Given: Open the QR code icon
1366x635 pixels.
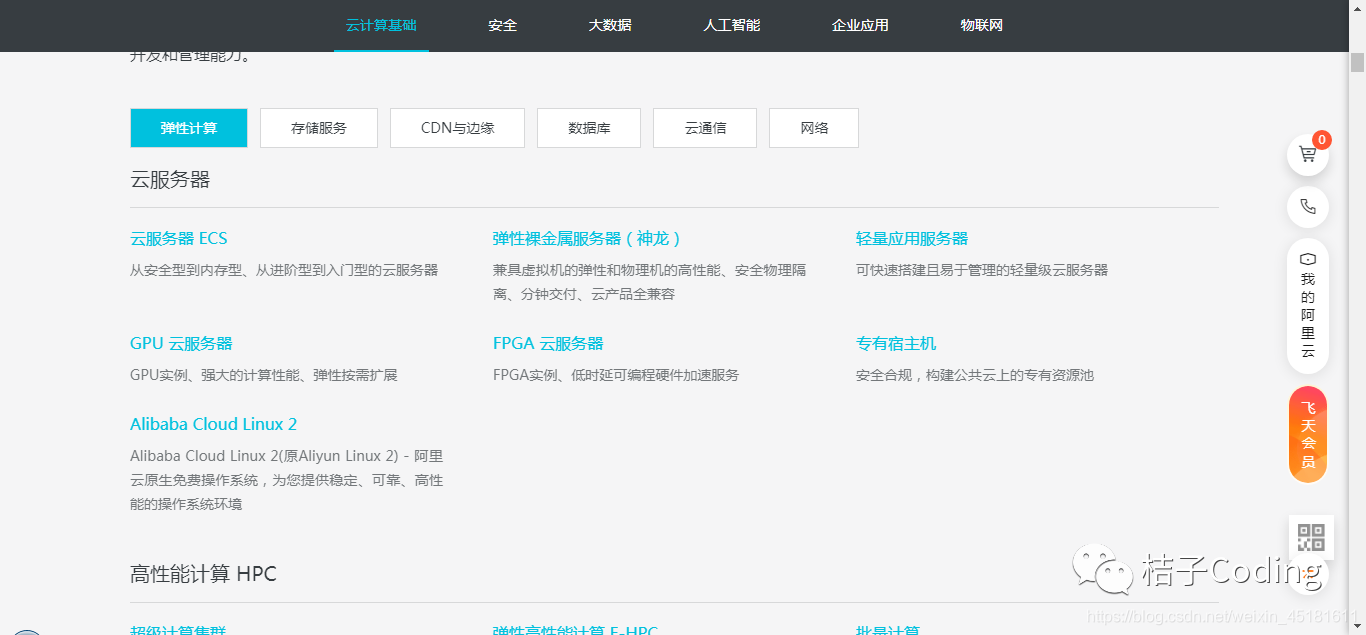Looking at the screenshot, I should [x=1311, y=538].
